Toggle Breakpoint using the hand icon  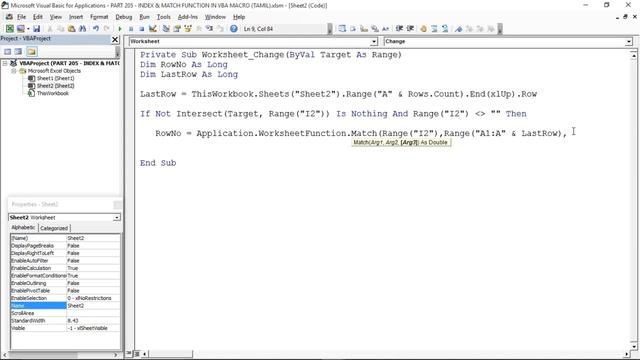pyautogui.click(x=423, y=29)
